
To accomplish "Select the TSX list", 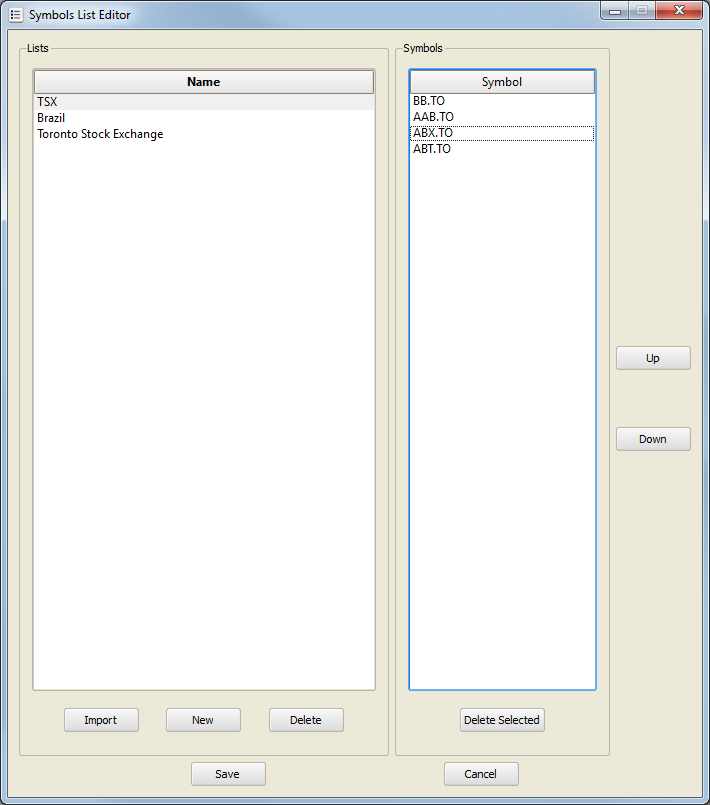I will point(48,102).
